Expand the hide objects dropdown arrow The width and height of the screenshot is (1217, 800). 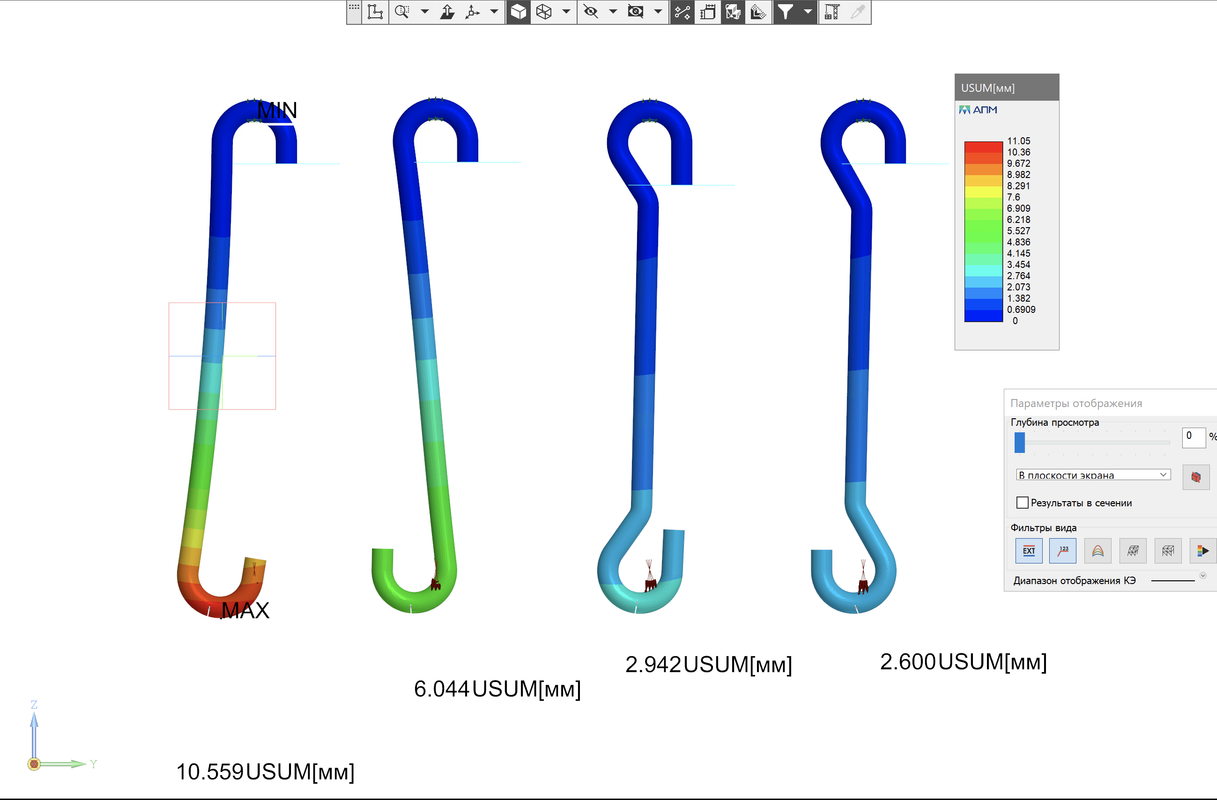click(612, 12)
